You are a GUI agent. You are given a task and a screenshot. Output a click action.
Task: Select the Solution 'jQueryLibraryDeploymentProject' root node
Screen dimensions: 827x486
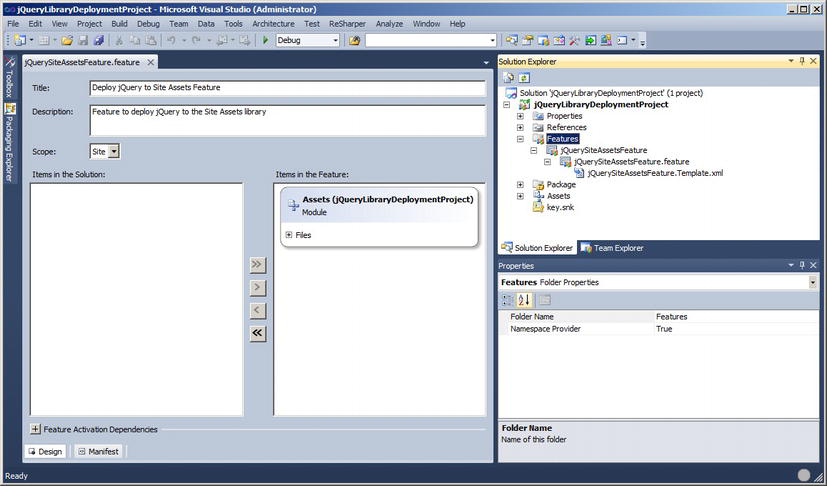coord(611,93)
